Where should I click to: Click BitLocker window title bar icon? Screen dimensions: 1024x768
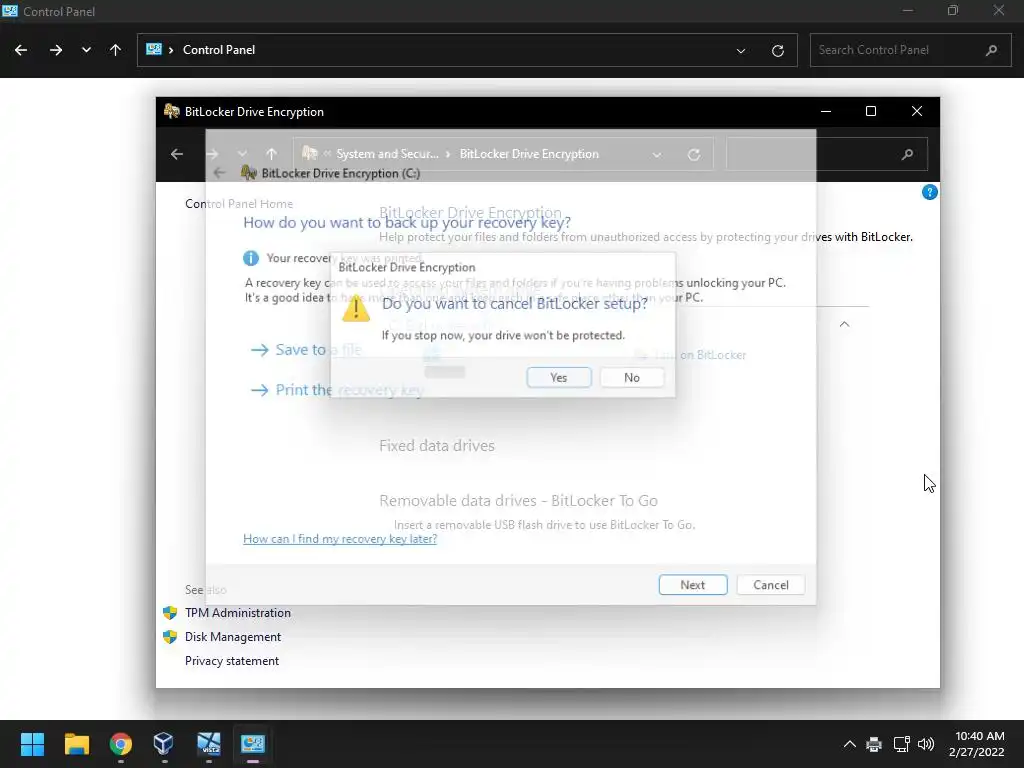click(x=171, y=112)
